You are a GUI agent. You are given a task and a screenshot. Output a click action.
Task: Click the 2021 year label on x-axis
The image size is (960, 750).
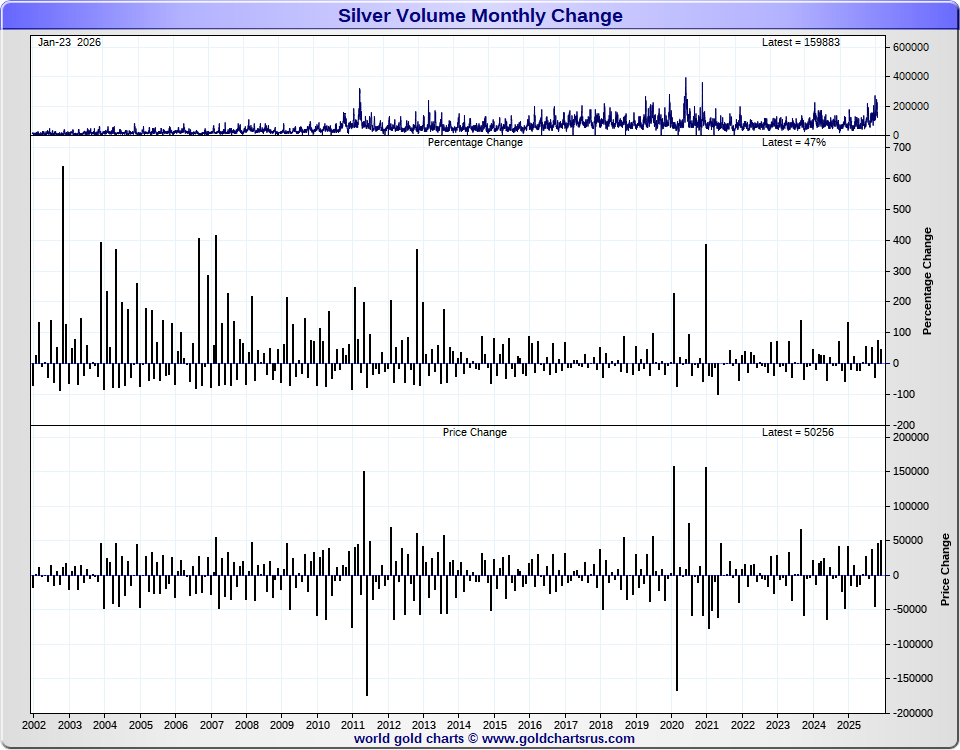(707, 726)
